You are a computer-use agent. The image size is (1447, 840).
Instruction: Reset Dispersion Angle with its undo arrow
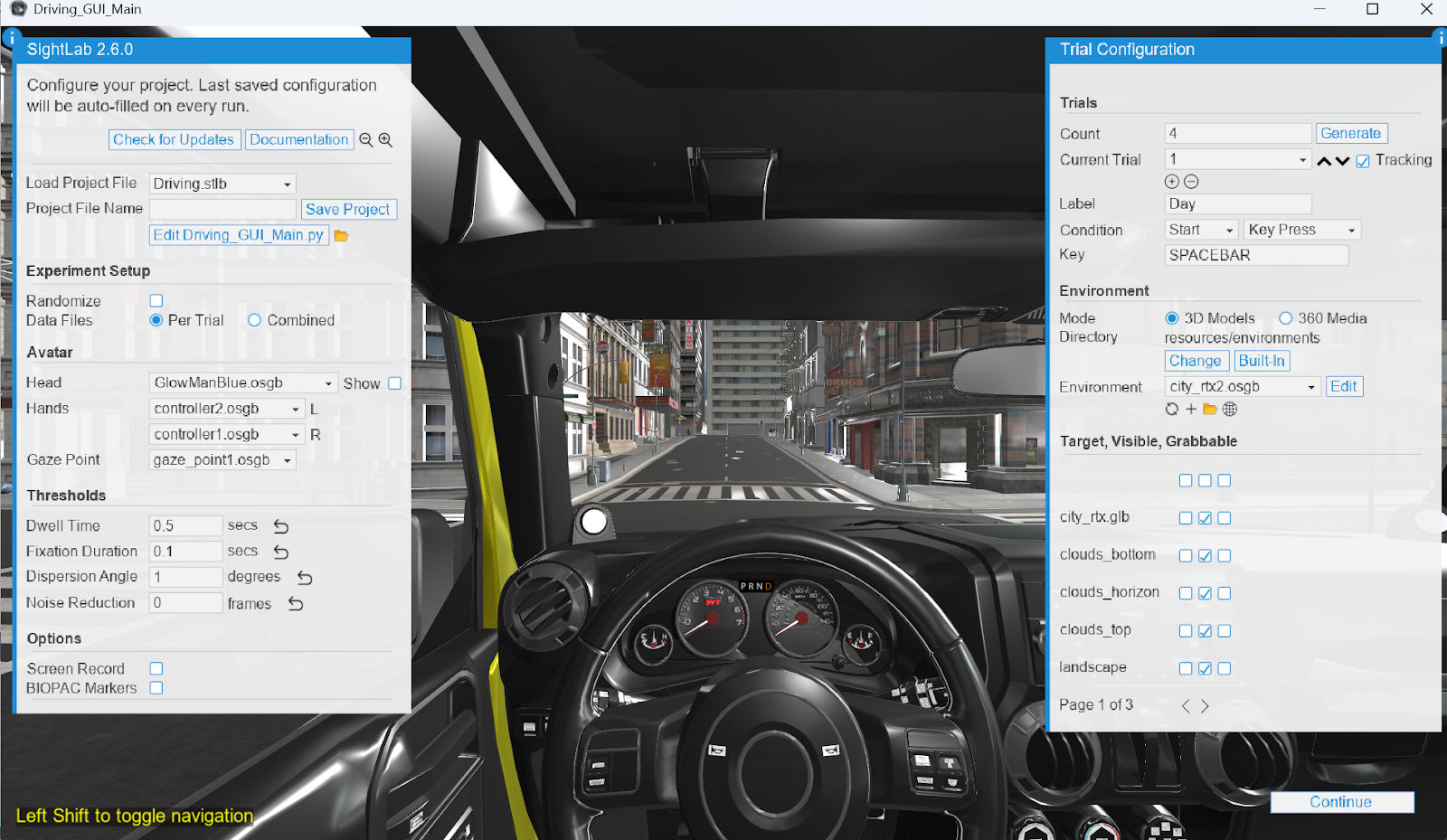click(305, 578)
